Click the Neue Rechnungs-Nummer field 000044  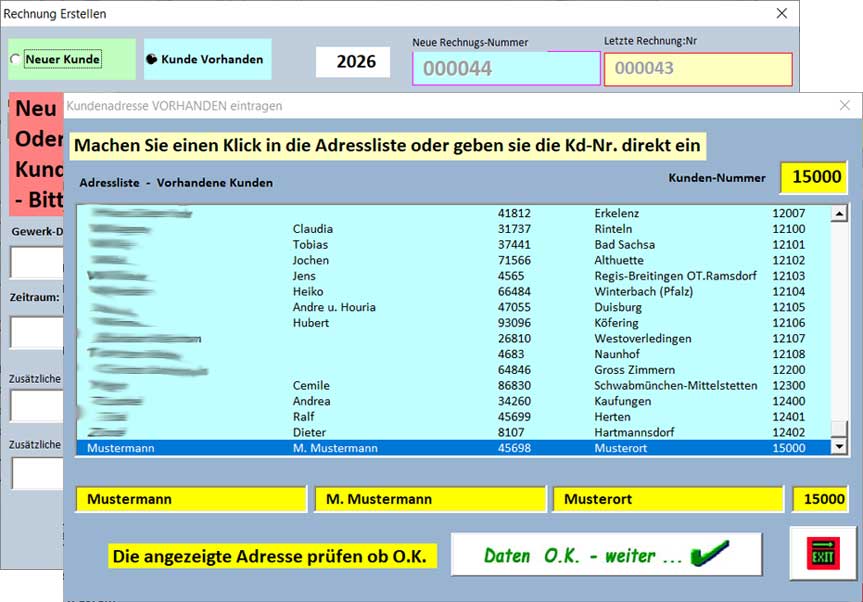(x=505, y=68)
